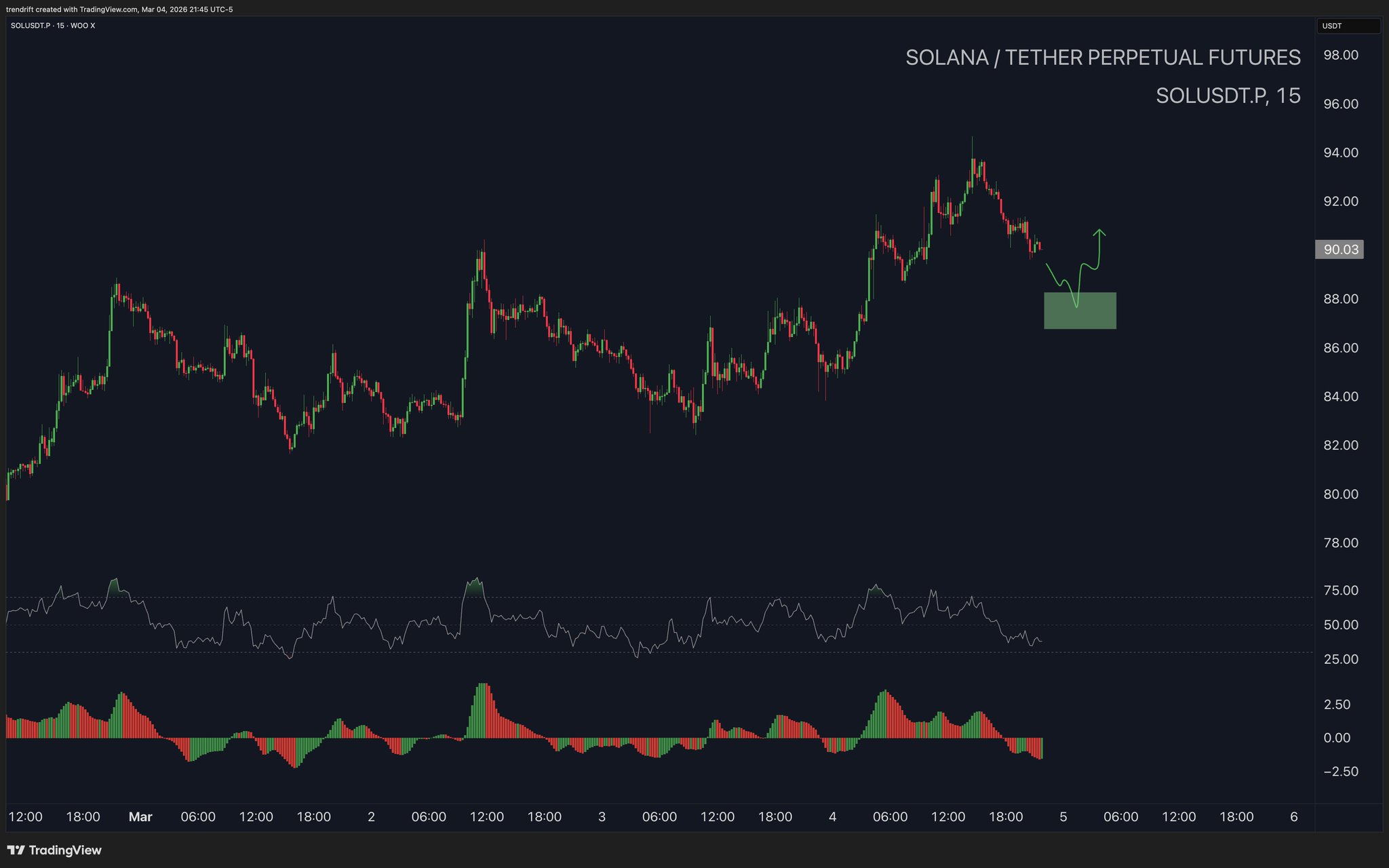Screen dimensions: 1389x868
Task: Open the USDT currency selector
Action: tap(1348, 26)
